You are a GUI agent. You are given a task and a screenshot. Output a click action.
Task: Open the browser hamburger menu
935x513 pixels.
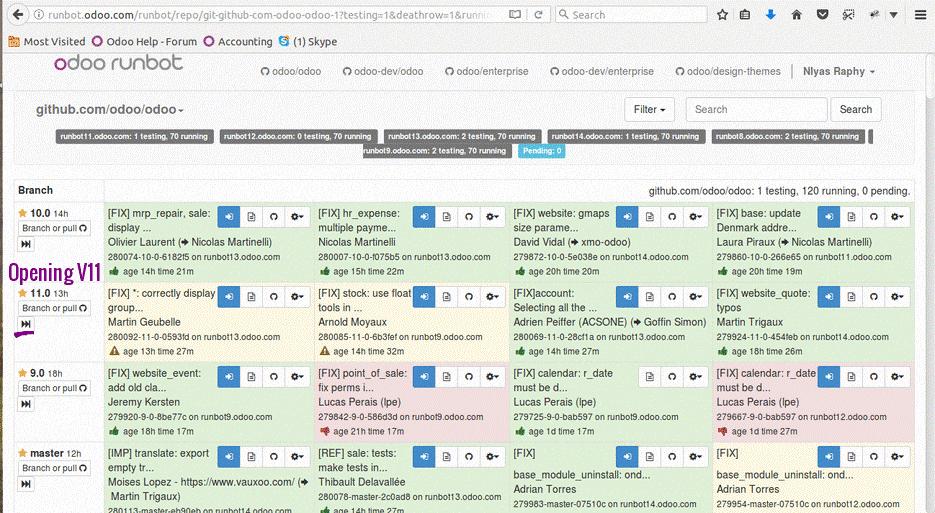pyautogui.click(x=921, y=14)
